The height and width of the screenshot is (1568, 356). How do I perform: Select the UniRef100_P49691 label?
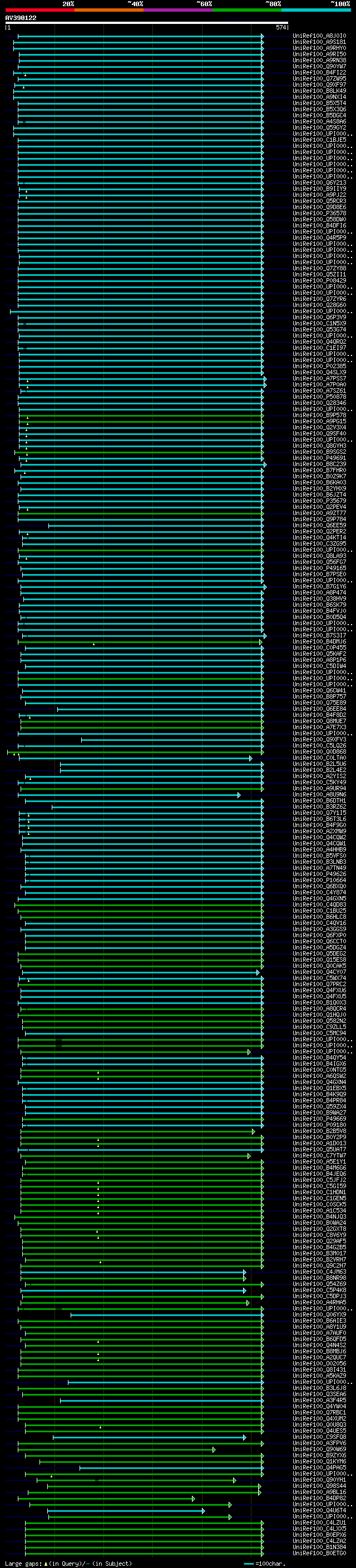point(319,458)
